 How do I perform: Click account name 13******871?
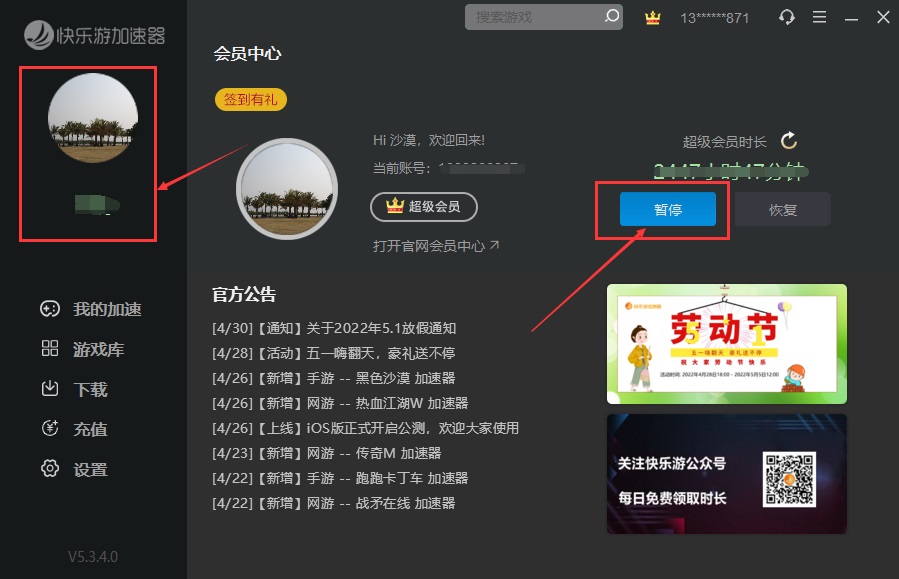coord(714,18)
